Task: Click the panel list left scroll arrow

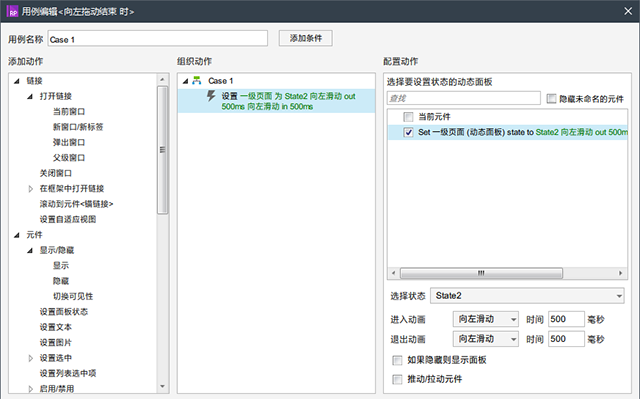Action: click(393, 273)
